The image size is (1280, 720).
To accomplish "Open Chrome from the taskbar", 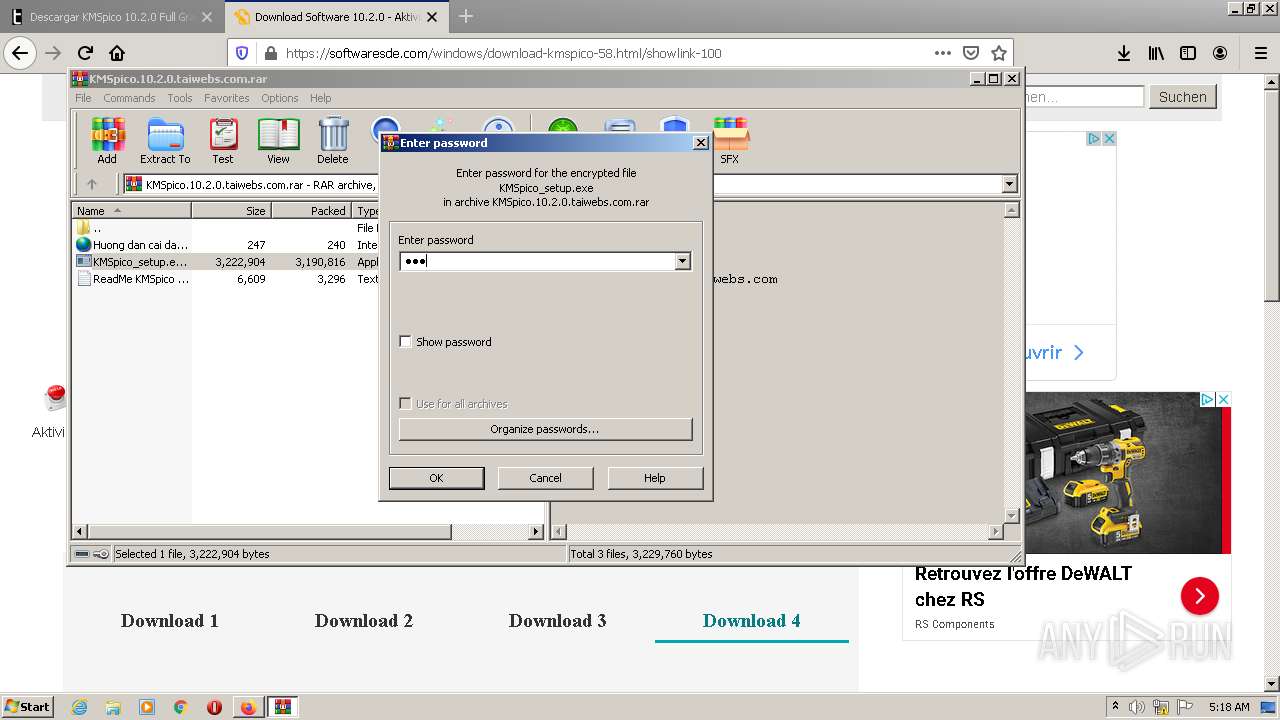I will coord(180,707).
